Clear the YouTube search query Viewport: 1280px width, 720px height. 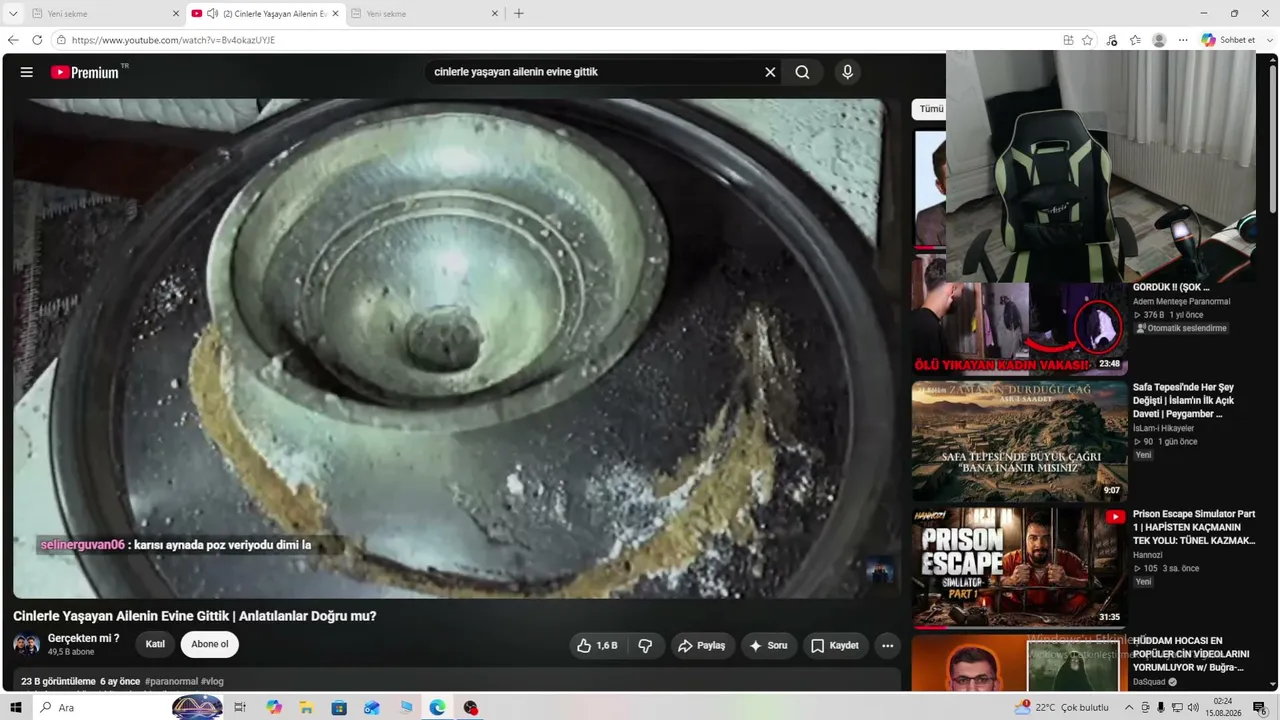click(x=770, y=72)
